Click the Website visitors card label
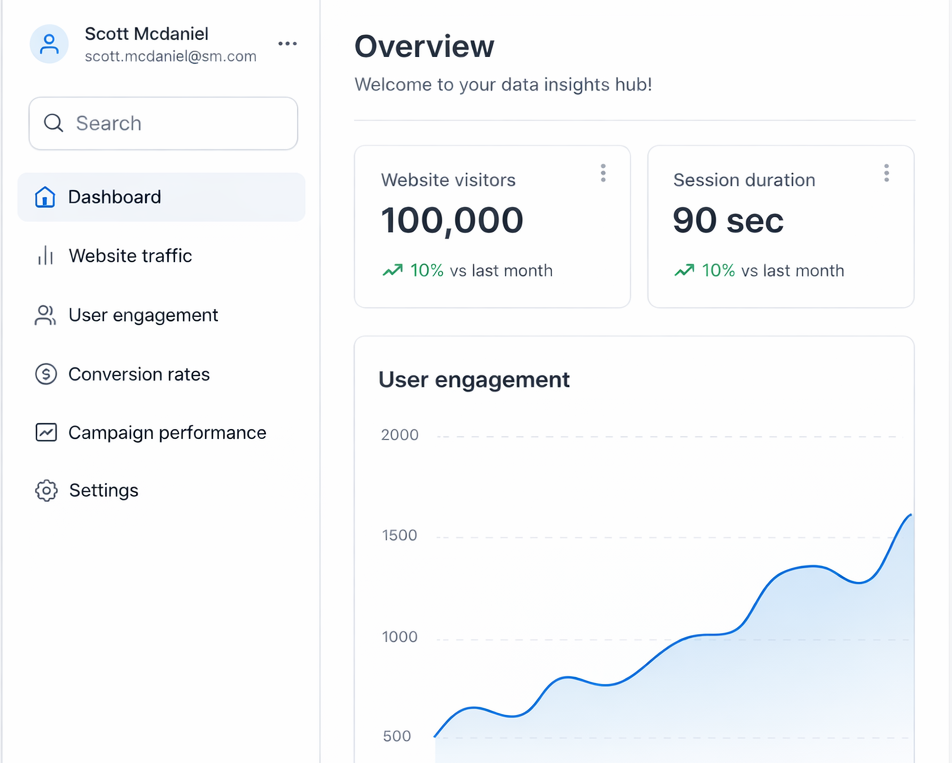Screen dimensions: 952x763 tap(448, 180)
